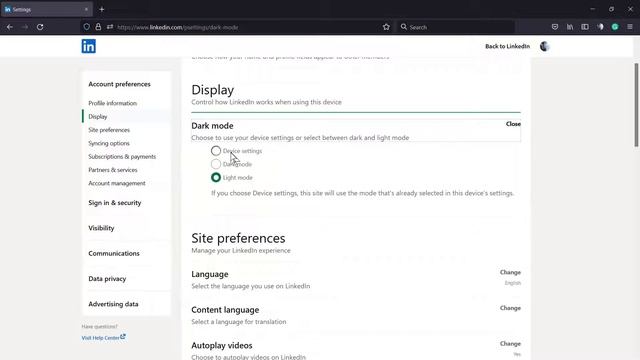Image resolution: width=640 pixels, height=360 pixels.
Task: Open the Firefox hamburger menu
Action: (x=630, y=27)
